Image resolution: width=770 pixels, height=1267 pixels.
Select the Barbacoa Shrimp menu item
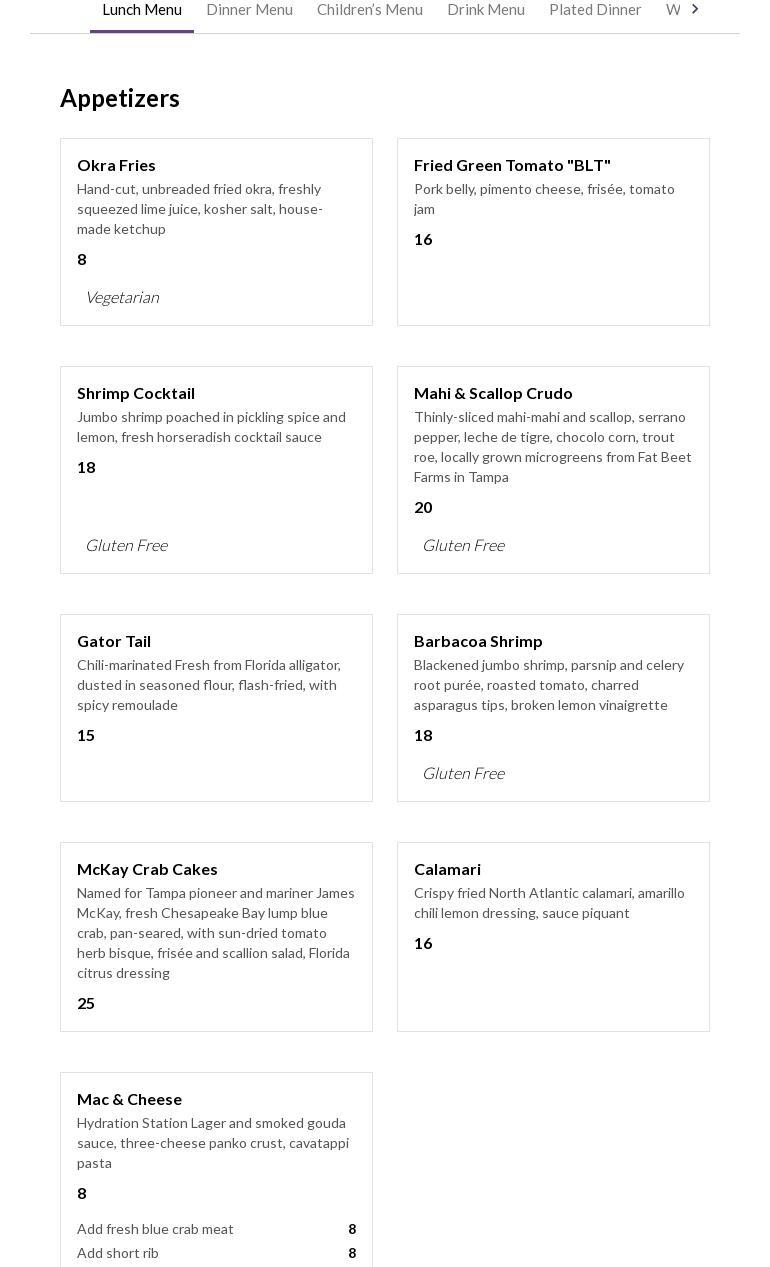coord(478,641)
